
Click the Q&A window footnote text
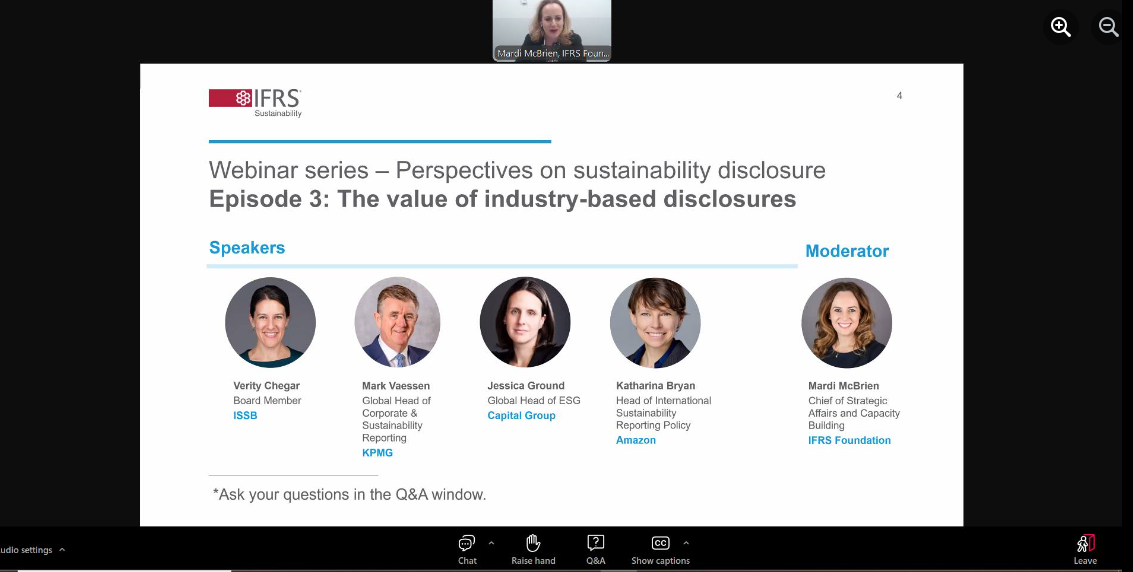click(x=349, y=495)
